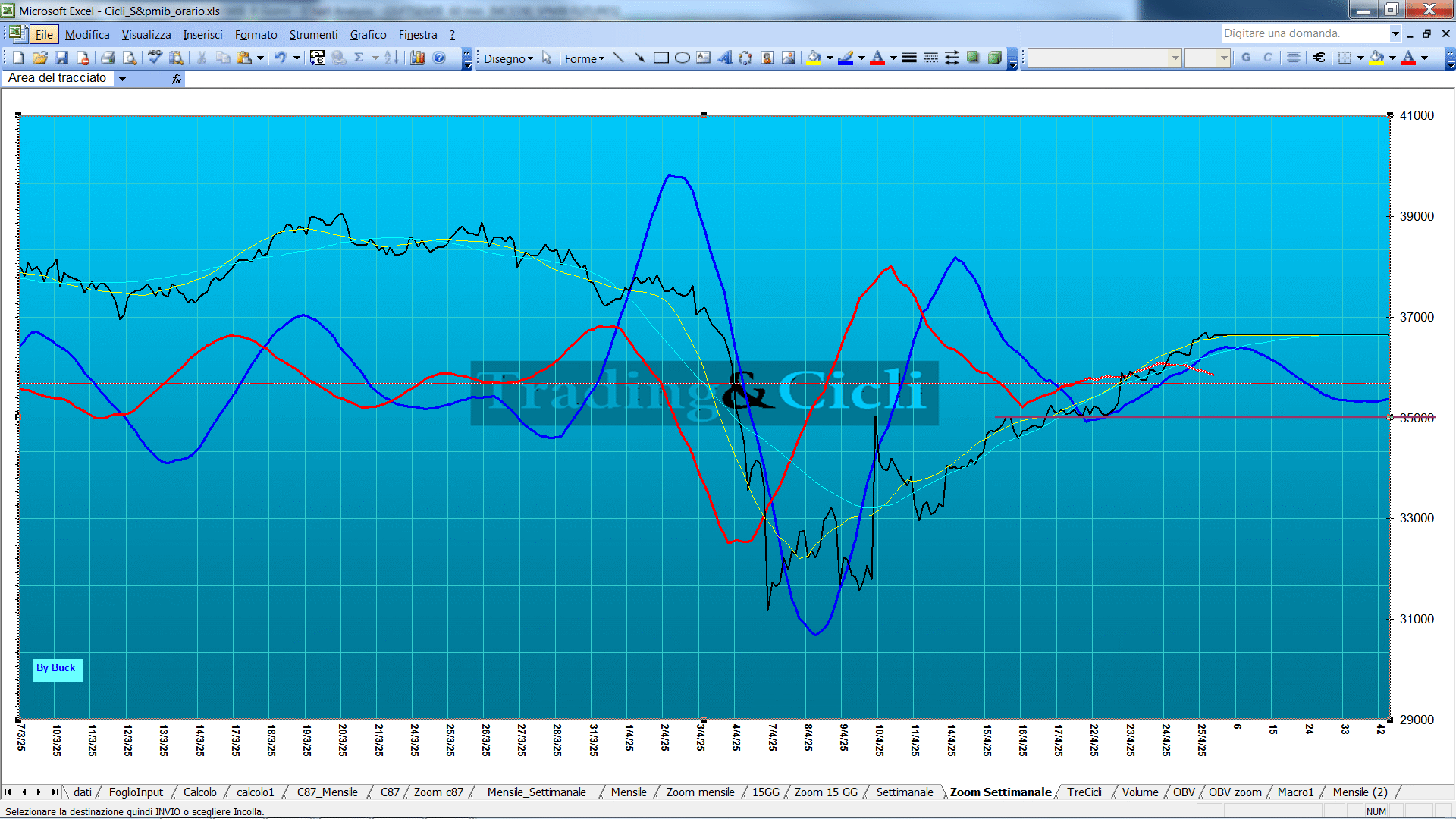Open Dash Style options
Screen dimensions: 1456x819
click(x=930, y=58)
